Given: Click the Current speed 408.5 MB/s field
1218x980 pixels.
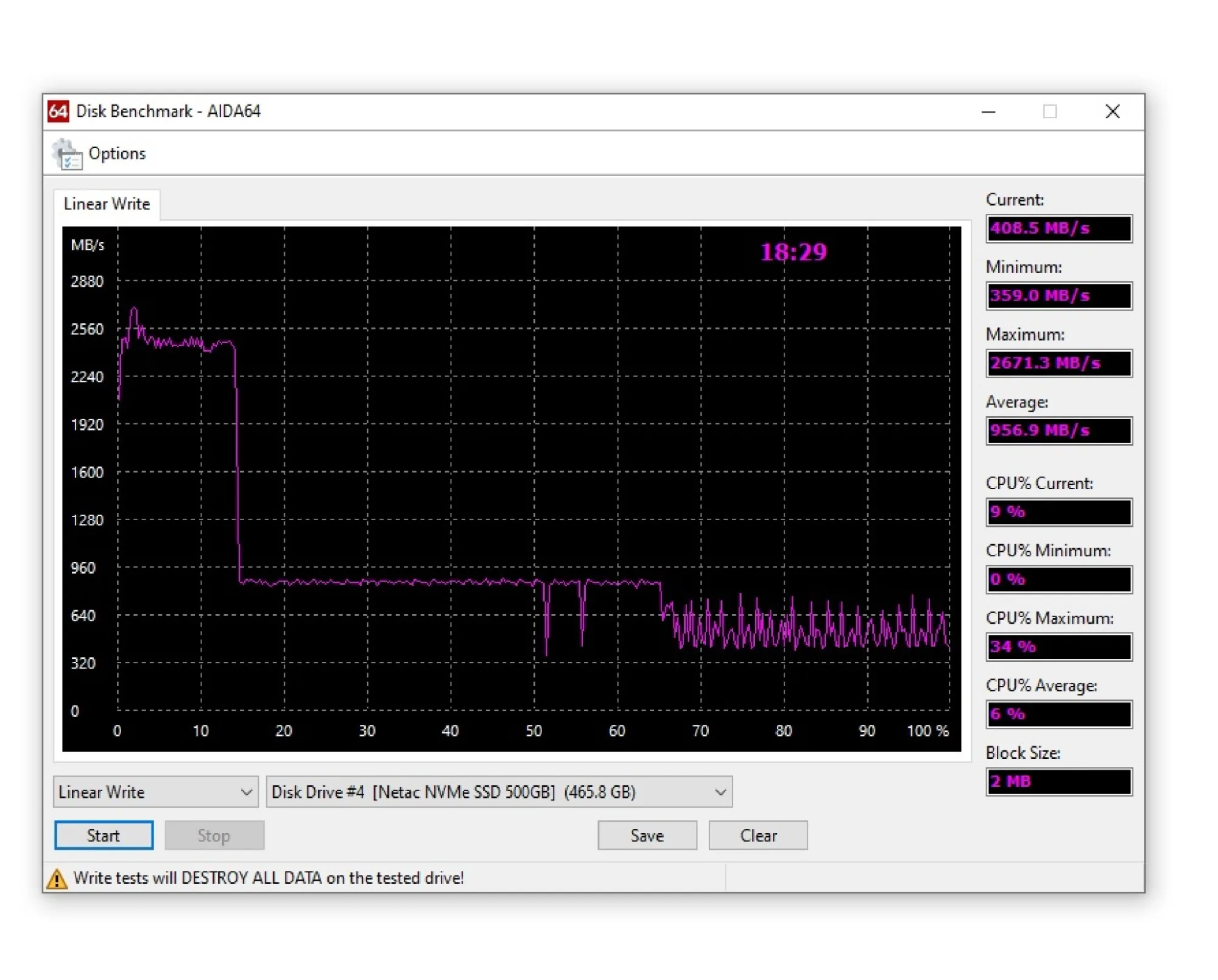Looking at the screenshot, I should 1059,228.
